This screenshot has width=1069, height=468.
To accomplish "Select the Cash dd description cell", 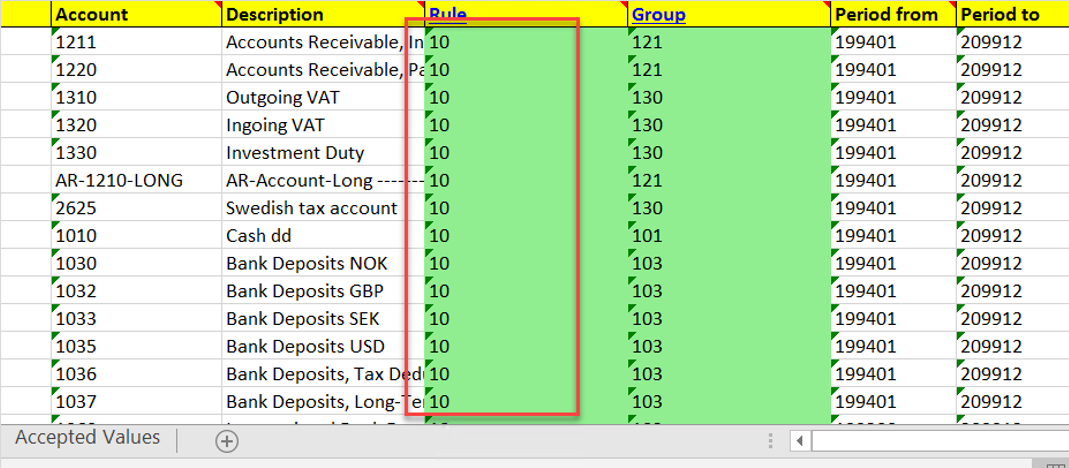I will (x=322, y=235).
